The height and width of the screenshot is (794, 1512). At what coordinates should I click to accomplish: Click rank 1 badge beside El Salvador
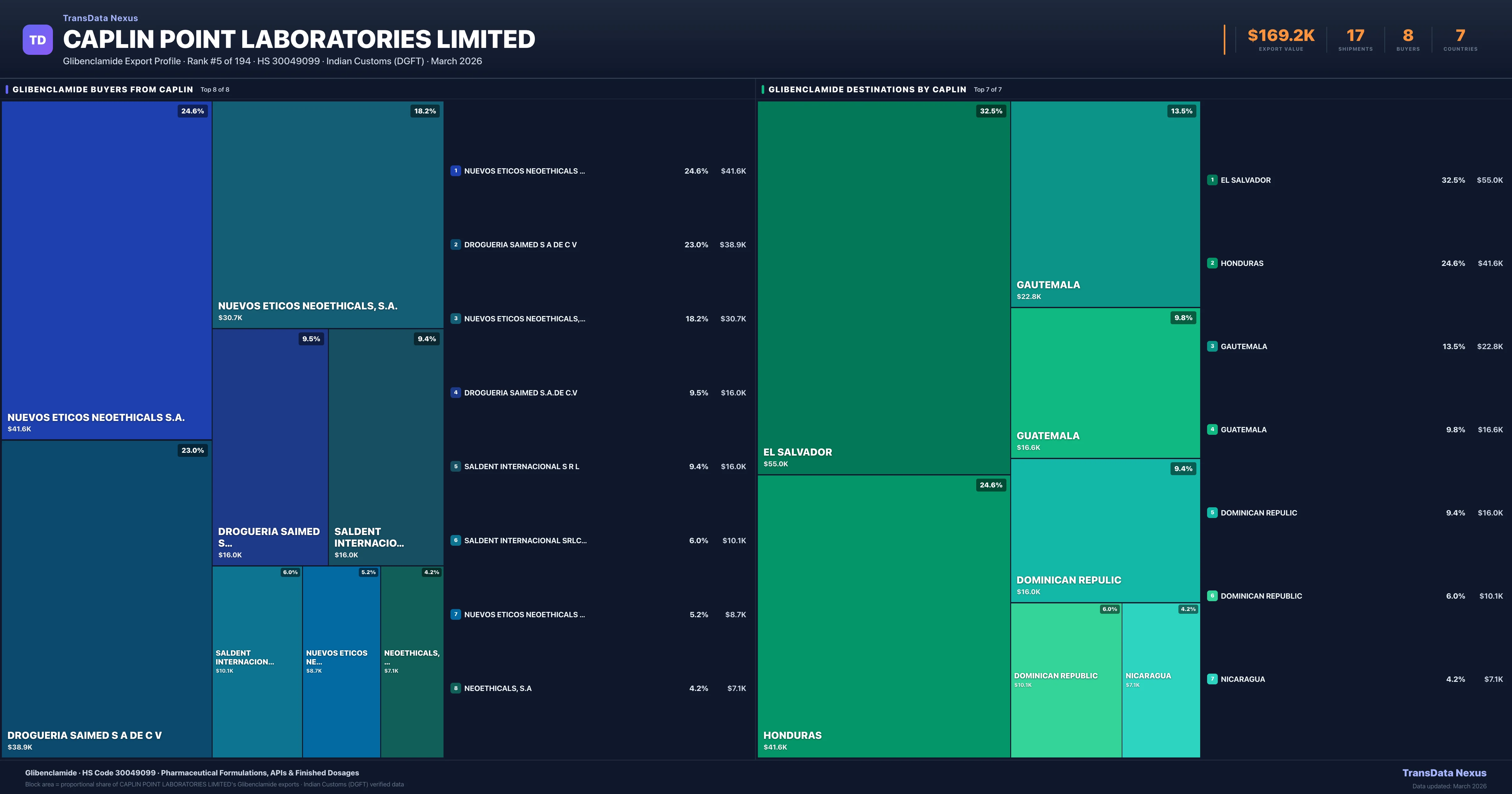(1212, 180)
